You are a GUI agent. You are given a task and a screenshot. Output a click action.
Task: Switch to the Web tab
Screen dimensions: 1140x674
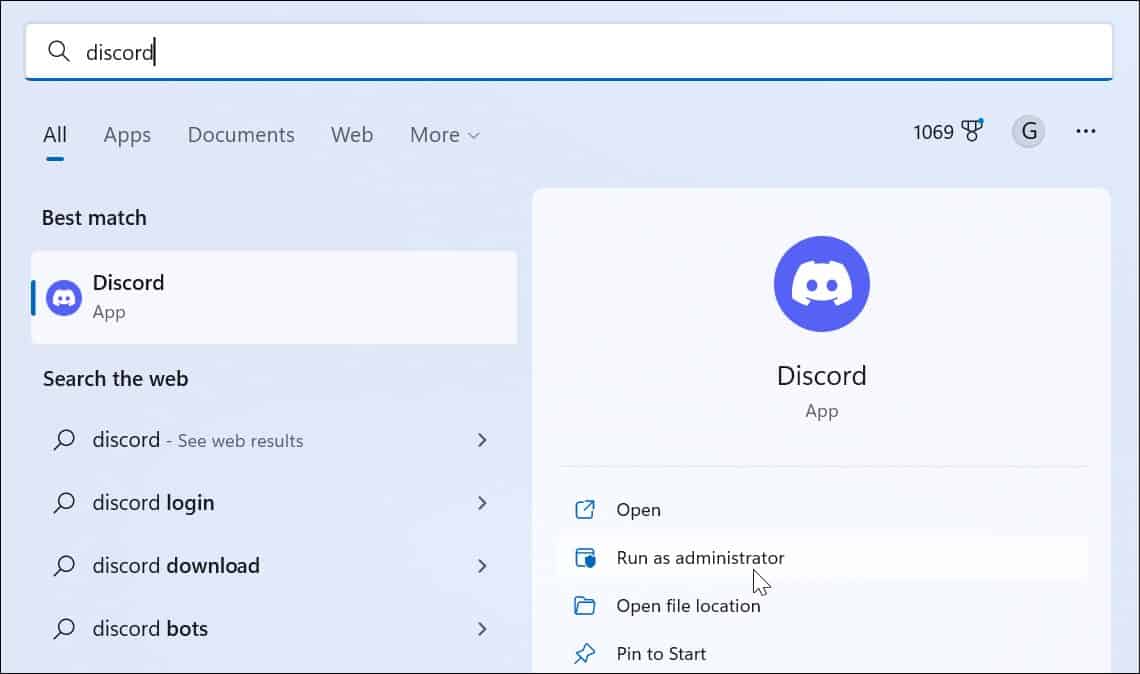coord(352,135)
